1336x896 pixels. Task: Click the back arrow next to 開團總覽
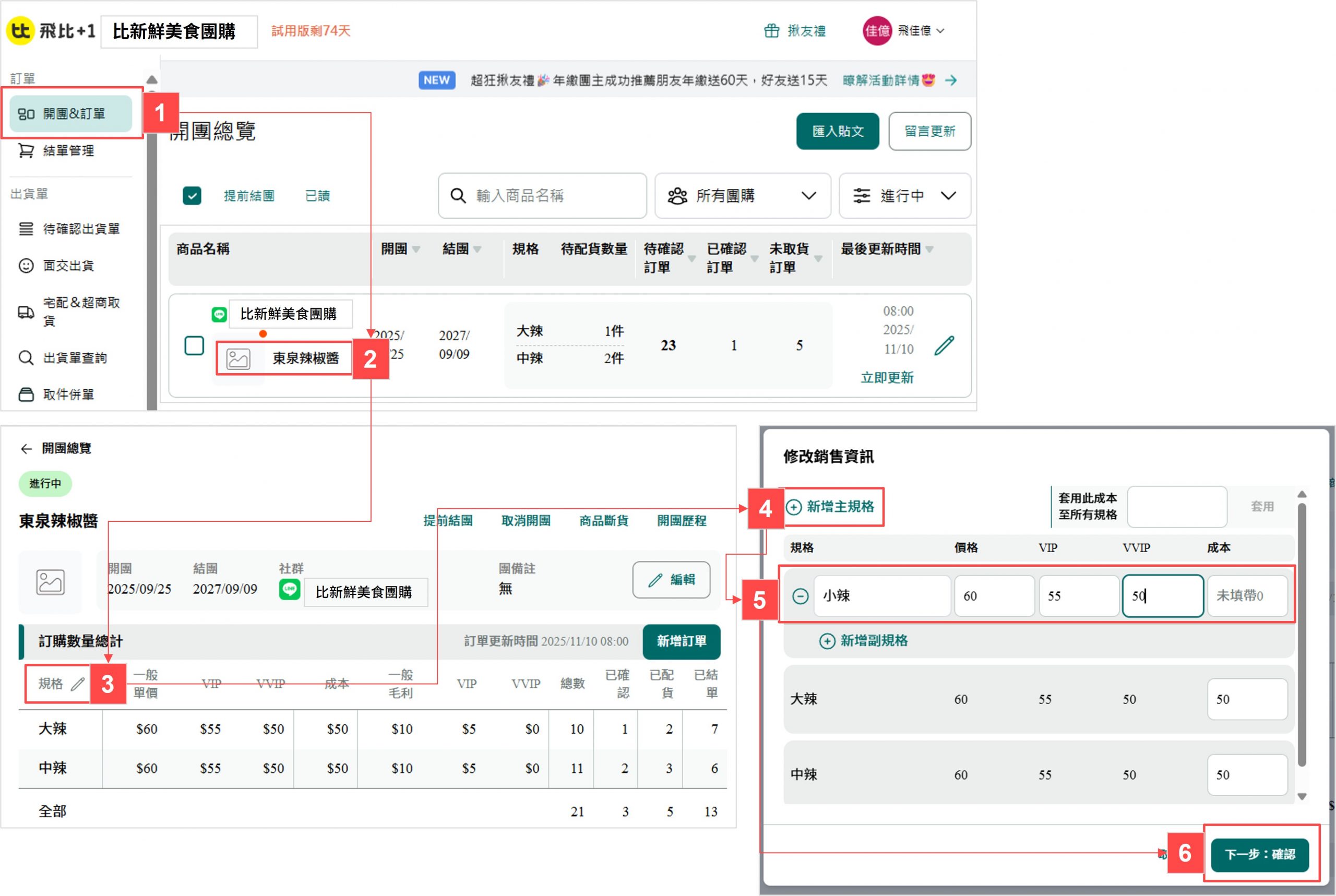26,449
